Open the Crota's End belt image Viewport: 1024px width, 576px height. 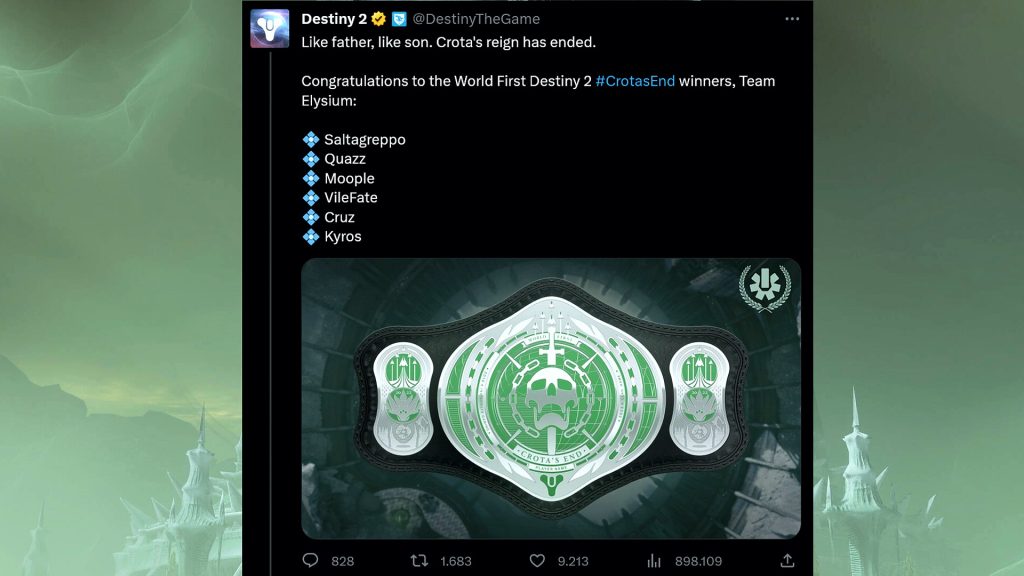click(550, 400)
